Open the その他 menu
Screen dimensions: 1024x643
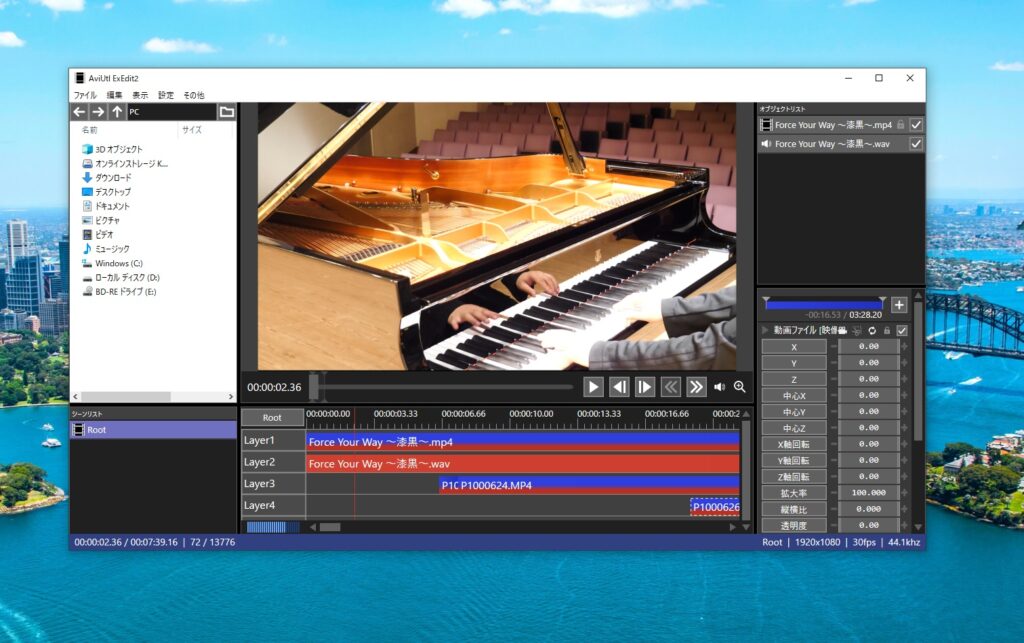(194, 95)
